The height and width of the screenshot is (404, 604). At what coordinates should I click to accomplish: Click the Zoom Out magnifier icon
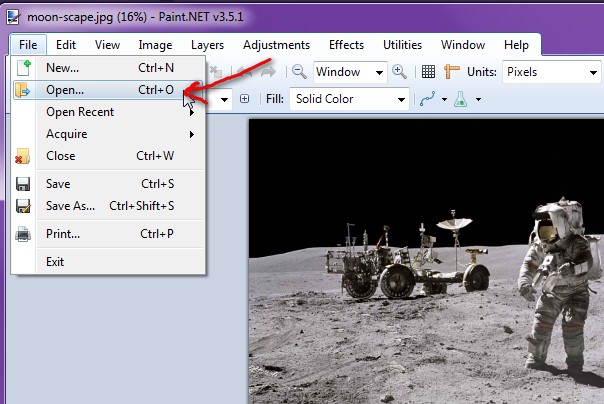(299, 72)
